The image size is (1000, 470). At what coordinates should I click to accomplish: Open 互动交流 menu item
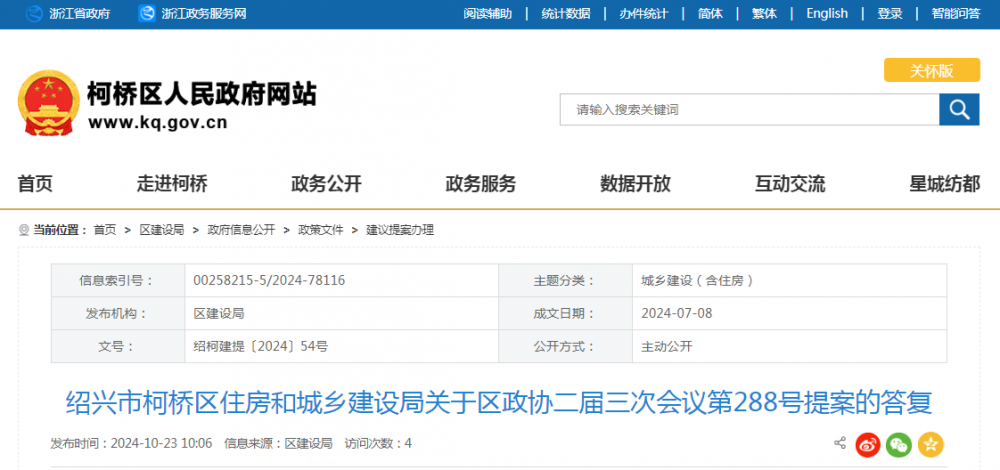click(790, 184)
